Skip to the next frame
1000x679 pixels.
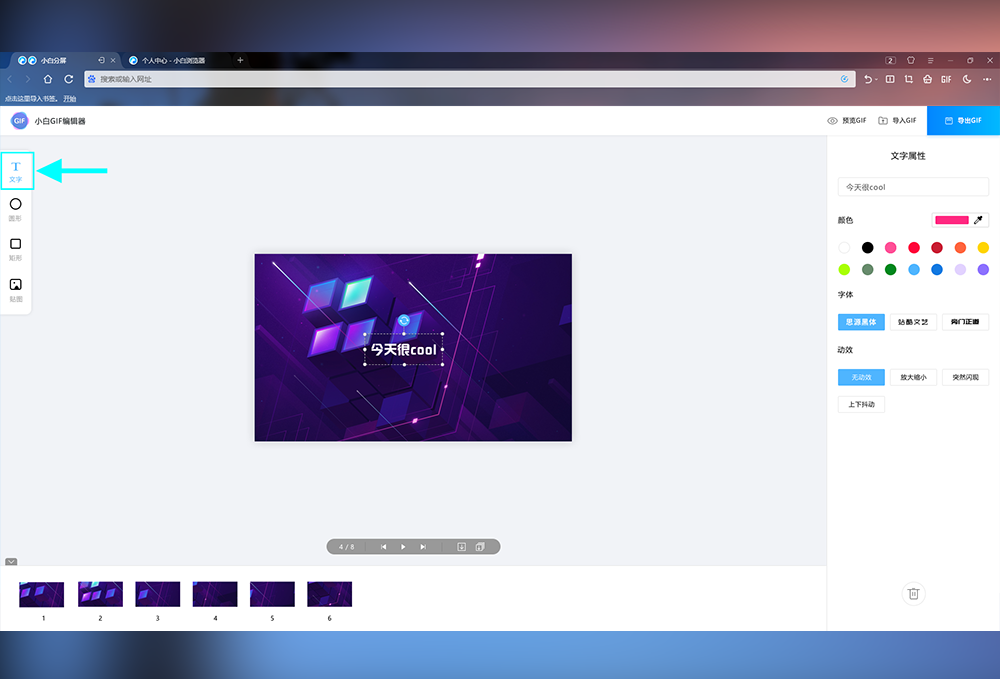click(423, 546)
